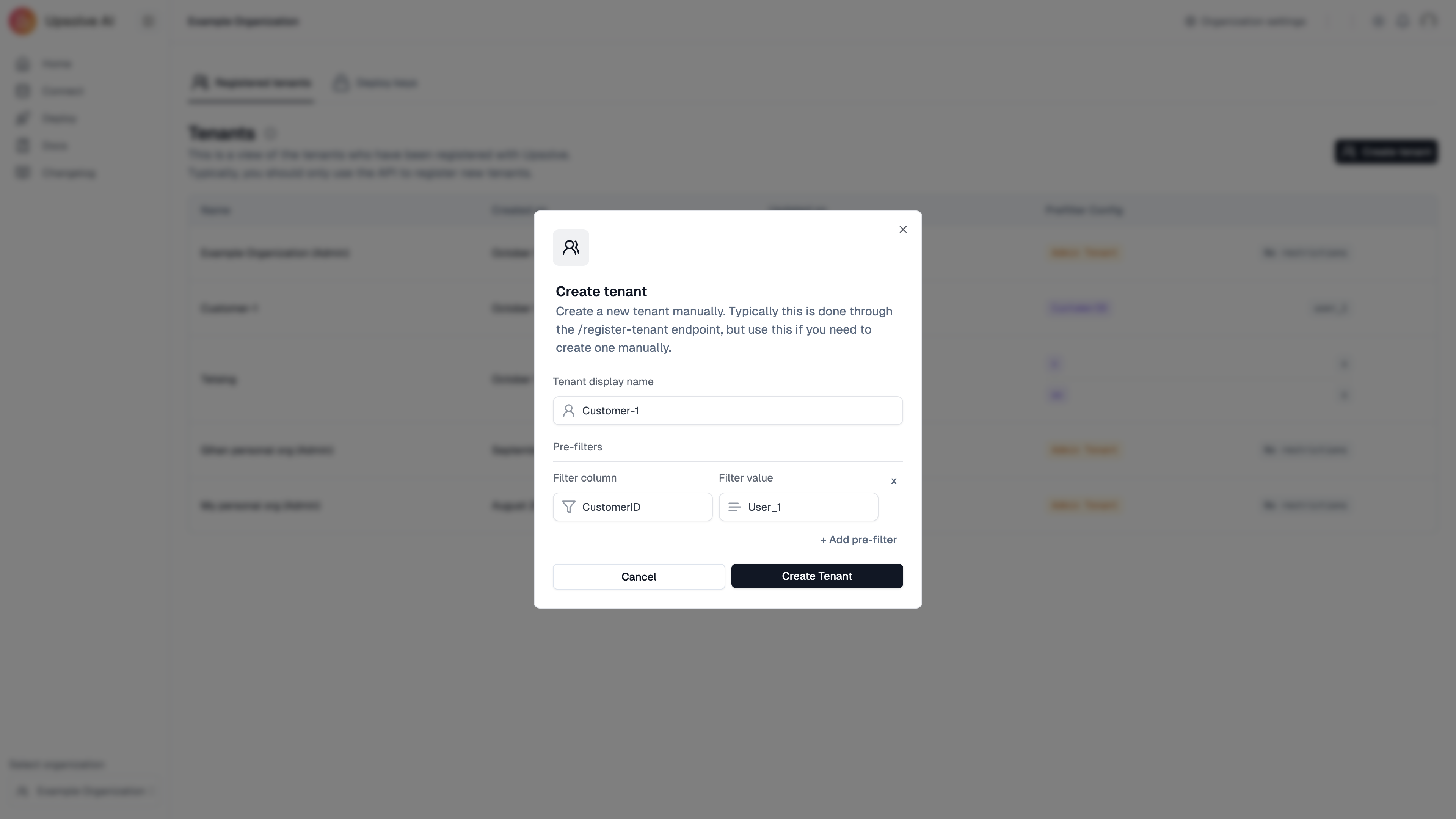Click the users icon above Create tenant heading
Image resolution: width=1456 pixels, height=819 pixels.
[x=571, y=248]
